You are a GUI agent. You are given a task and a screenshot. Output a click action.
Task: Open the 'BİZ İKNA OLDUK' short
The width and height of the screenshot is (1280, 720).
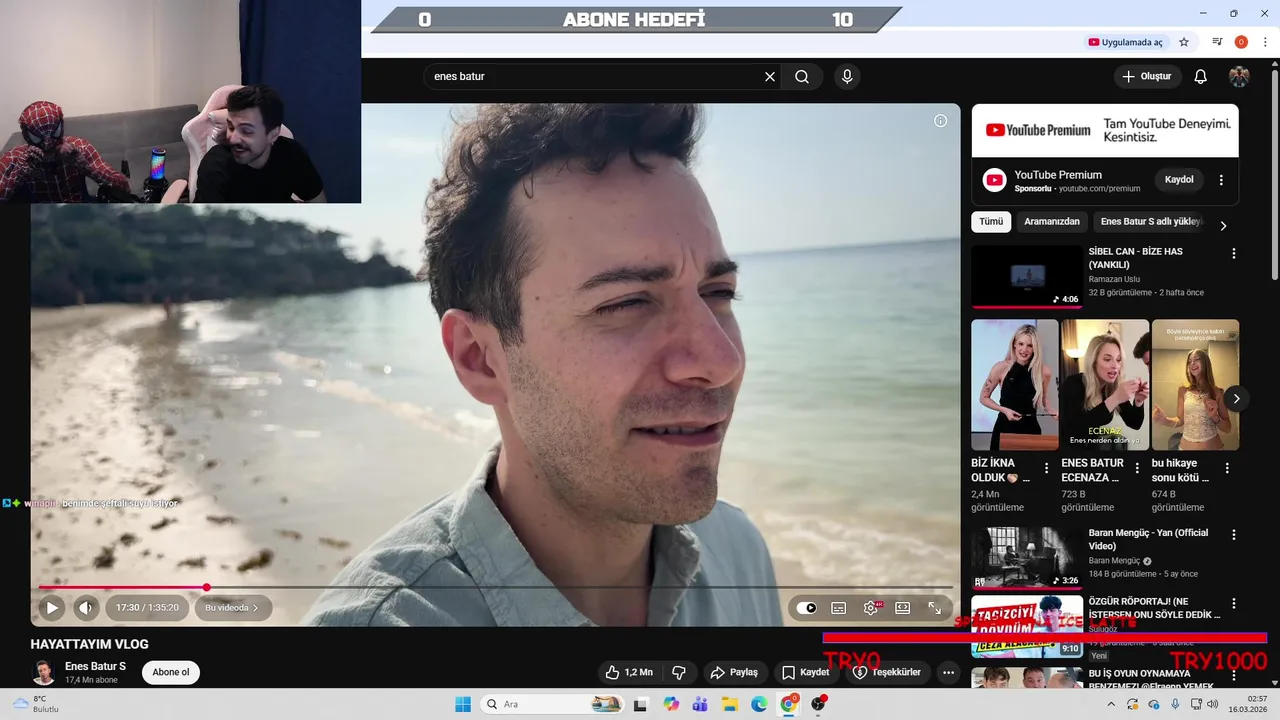pyautogui.click(x=1014, y=385)
